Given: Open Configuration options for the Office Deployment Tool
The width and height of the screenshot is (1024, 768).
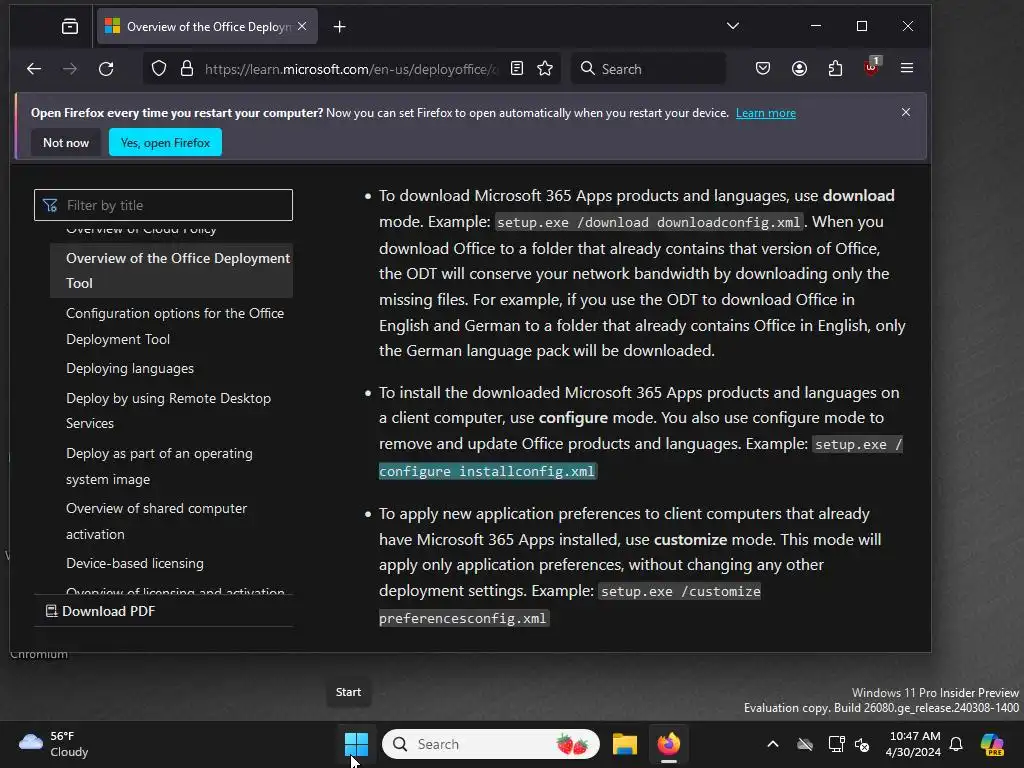Looking at the screenshot, I should click(175, 326).
